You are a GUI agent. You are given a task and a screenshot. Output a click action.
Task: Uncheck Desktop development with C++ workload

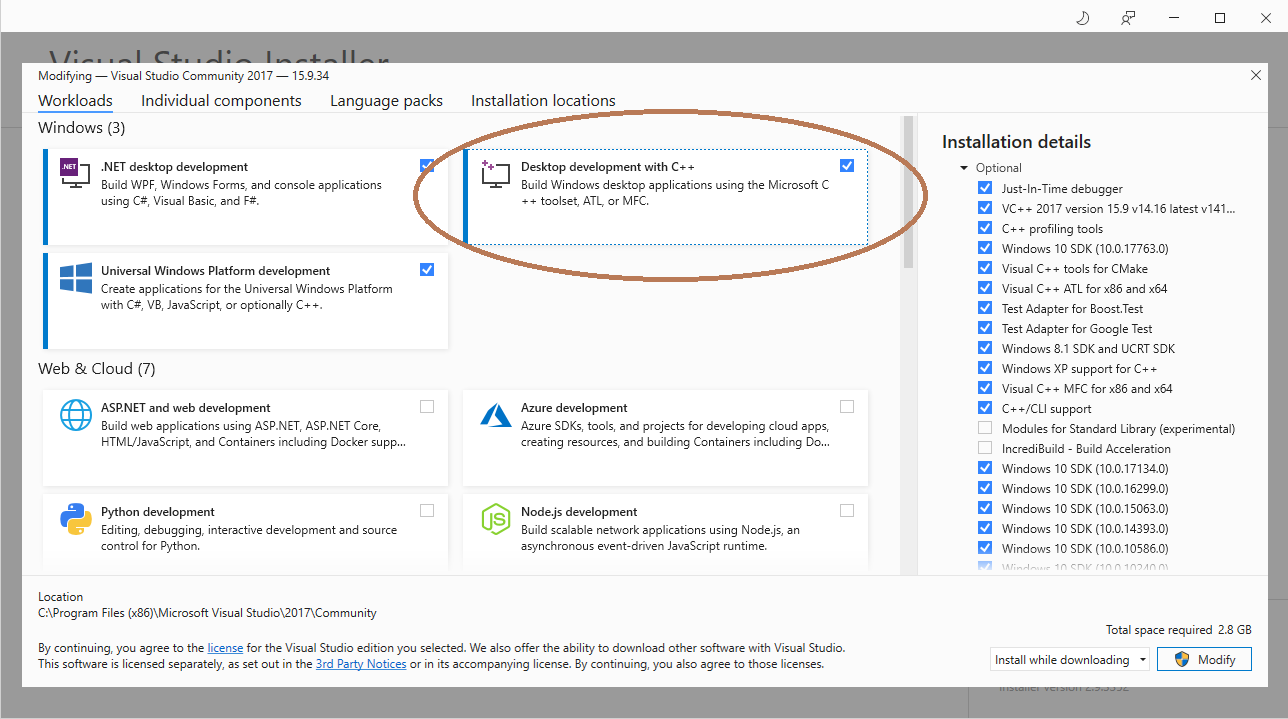point(847,165)
